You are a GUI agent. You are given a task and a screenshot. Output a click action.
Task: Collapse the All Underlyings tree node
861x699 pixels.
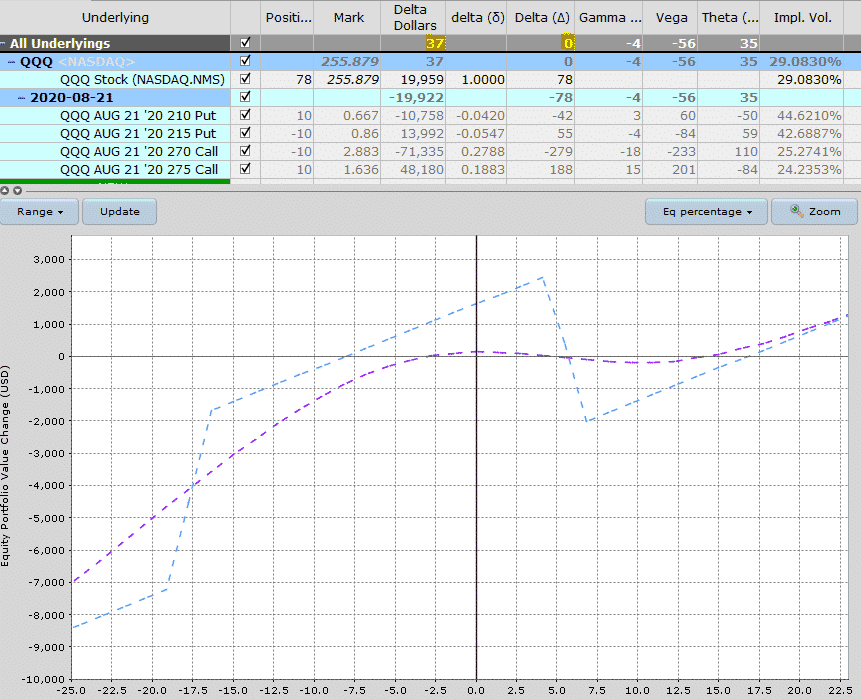pos(3,43)
